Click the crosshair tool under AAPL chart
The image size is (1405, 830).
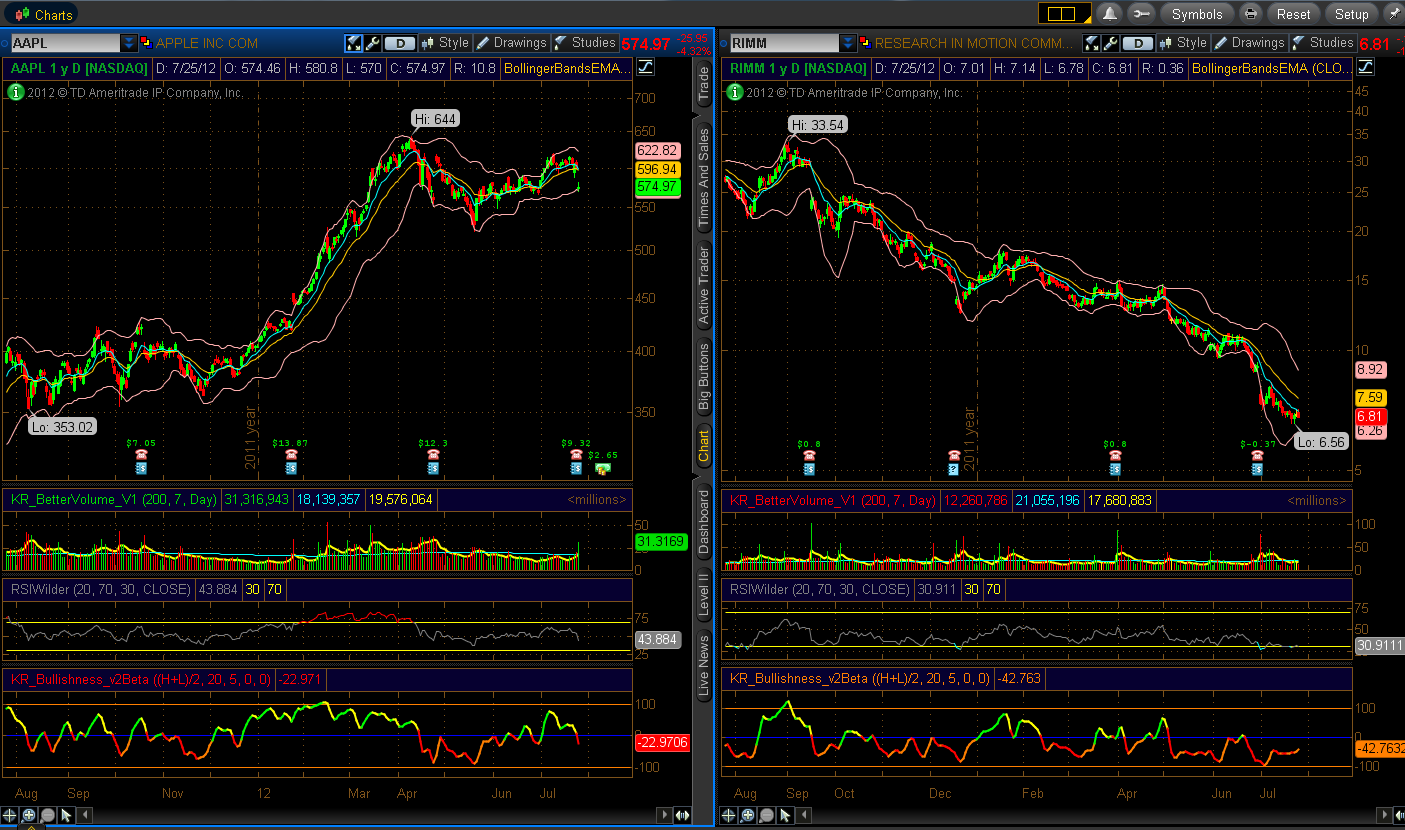click(x=10, y=816)
